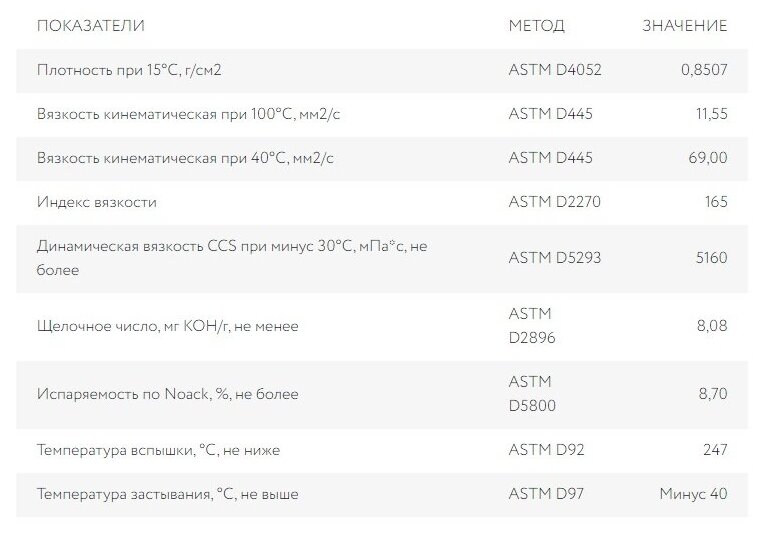Viewport: 764px width, 533px height.
Task: Click the ПОКАЗАТЕЛИ column header
Action: coord(90,26)
